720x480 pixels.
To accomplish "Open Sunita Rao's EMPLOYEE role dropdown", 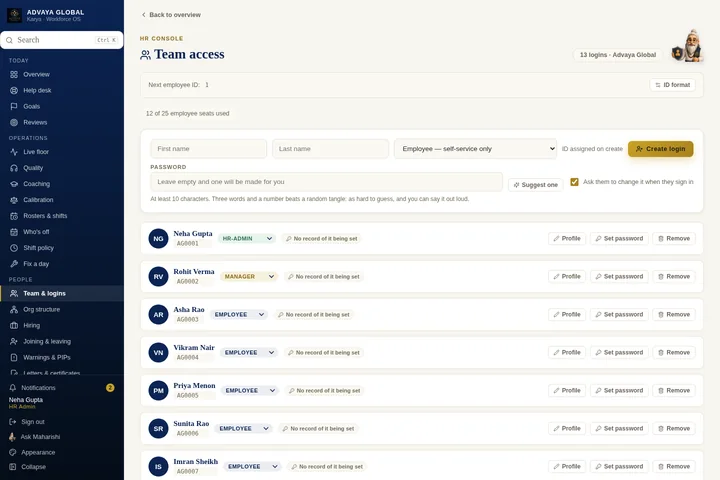I will coord(244,429).
